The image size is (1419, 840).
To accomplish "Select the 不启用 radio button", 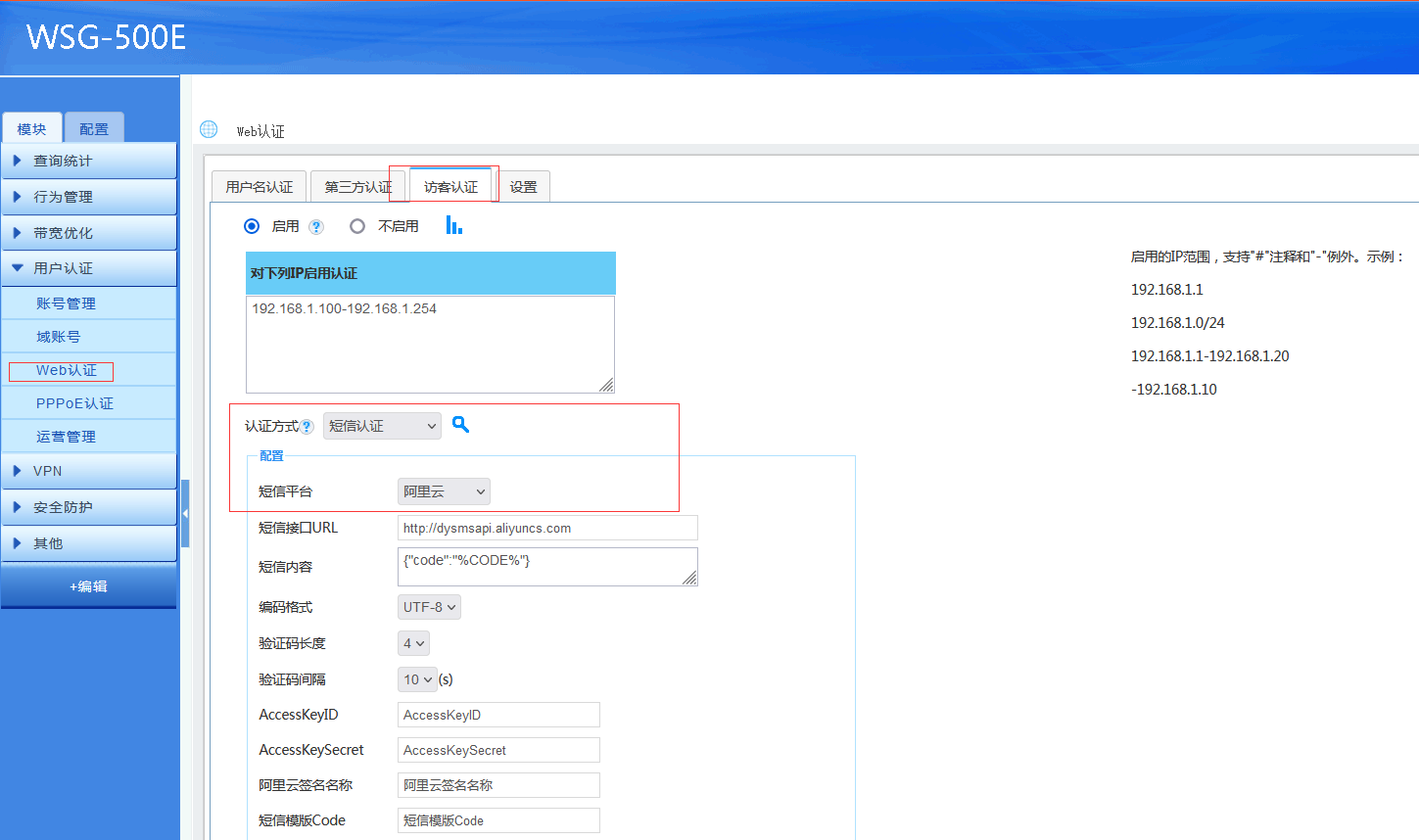I will click(357, 226).
